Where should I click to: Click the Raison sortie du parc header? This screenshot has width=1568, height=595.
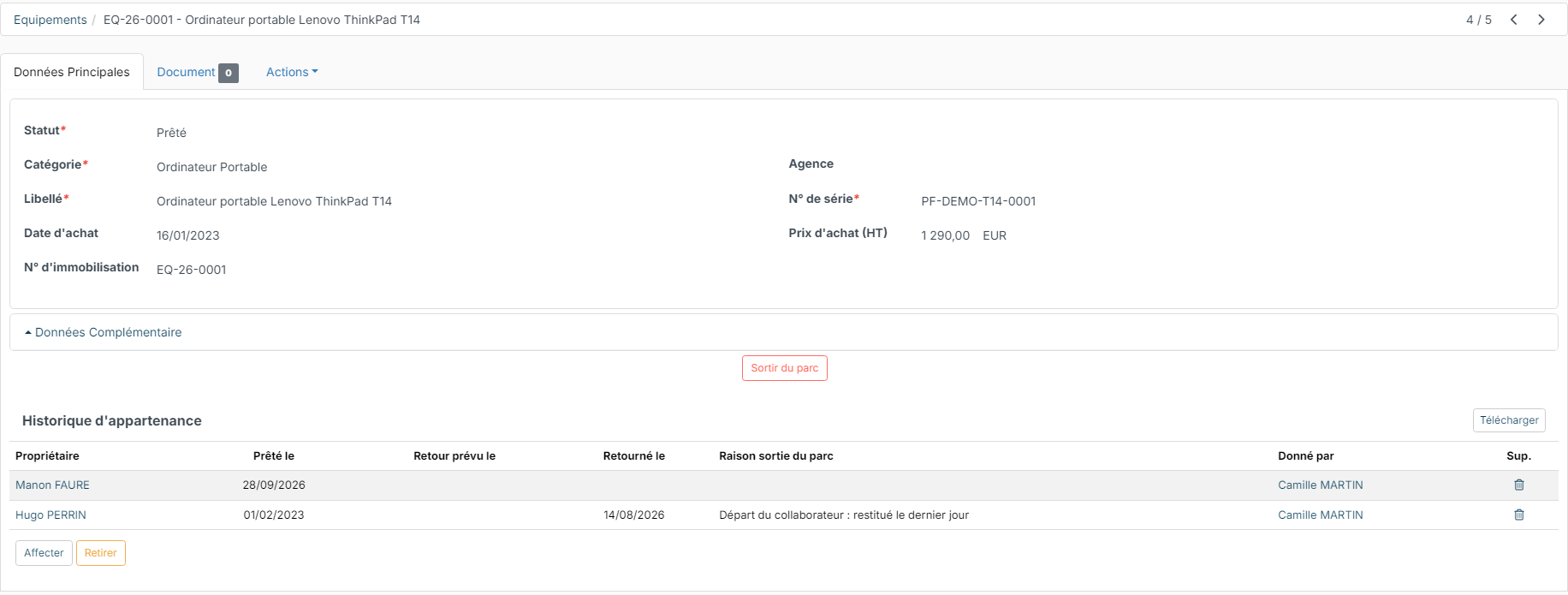click(x=775, y=455)
